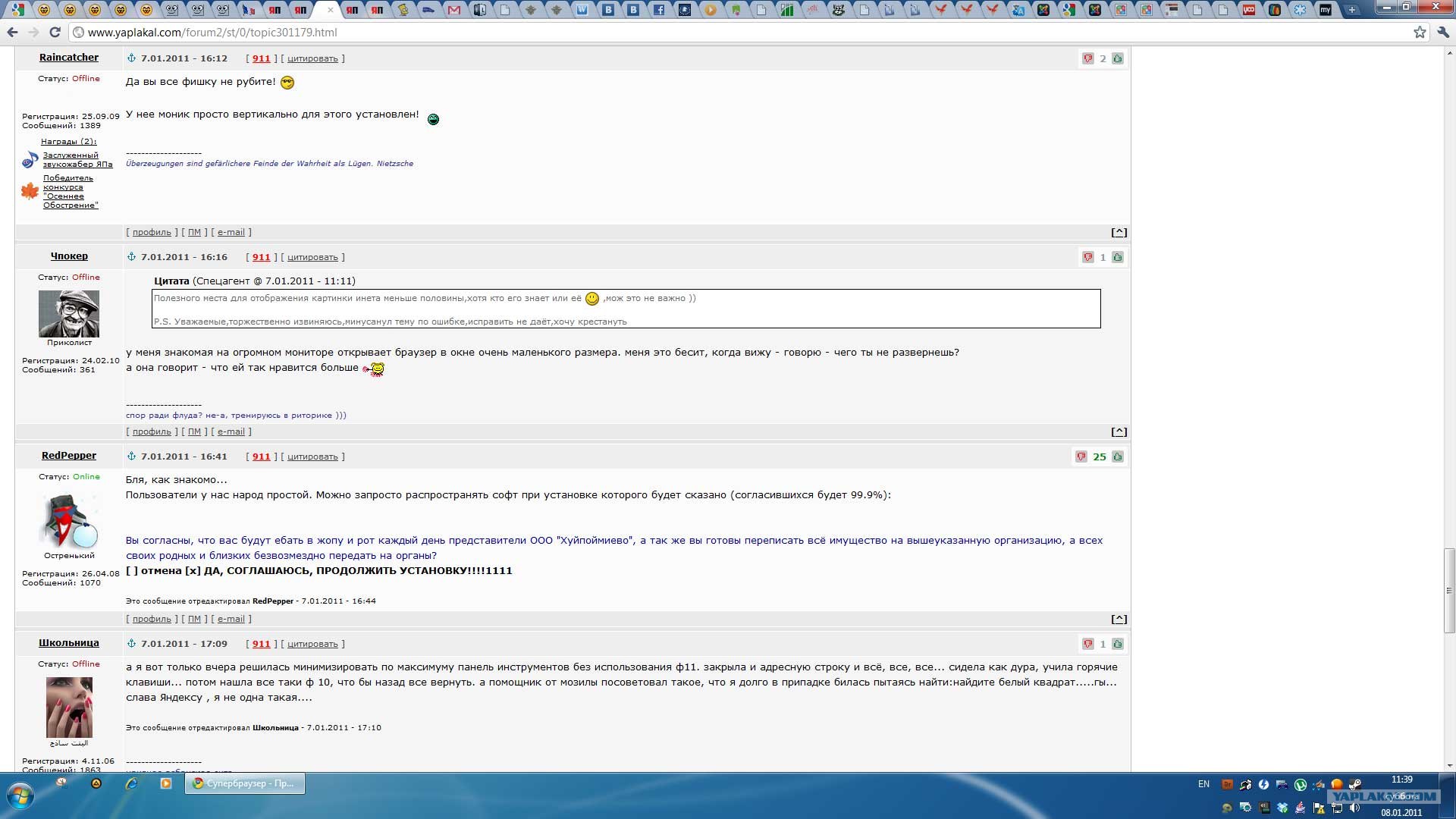Click the vertical scrollbar thumb
The image size is (1456, 819).
(x=1449, y=590)
